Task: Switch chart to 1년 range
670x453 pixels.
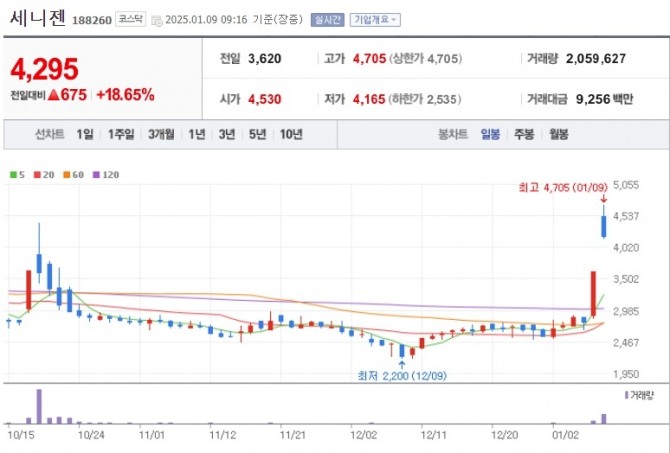Action: click(x=197, y=134)
